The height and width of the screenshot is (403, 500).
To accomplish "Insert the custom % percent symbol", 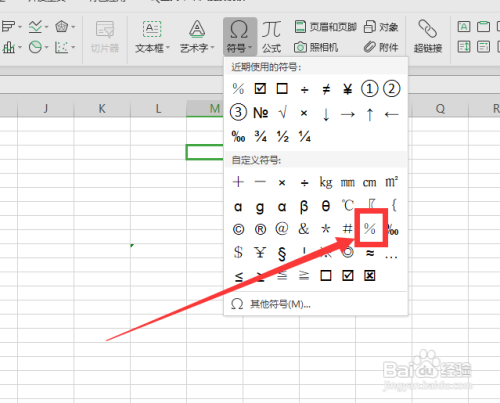I will click(x=369, y=229).
